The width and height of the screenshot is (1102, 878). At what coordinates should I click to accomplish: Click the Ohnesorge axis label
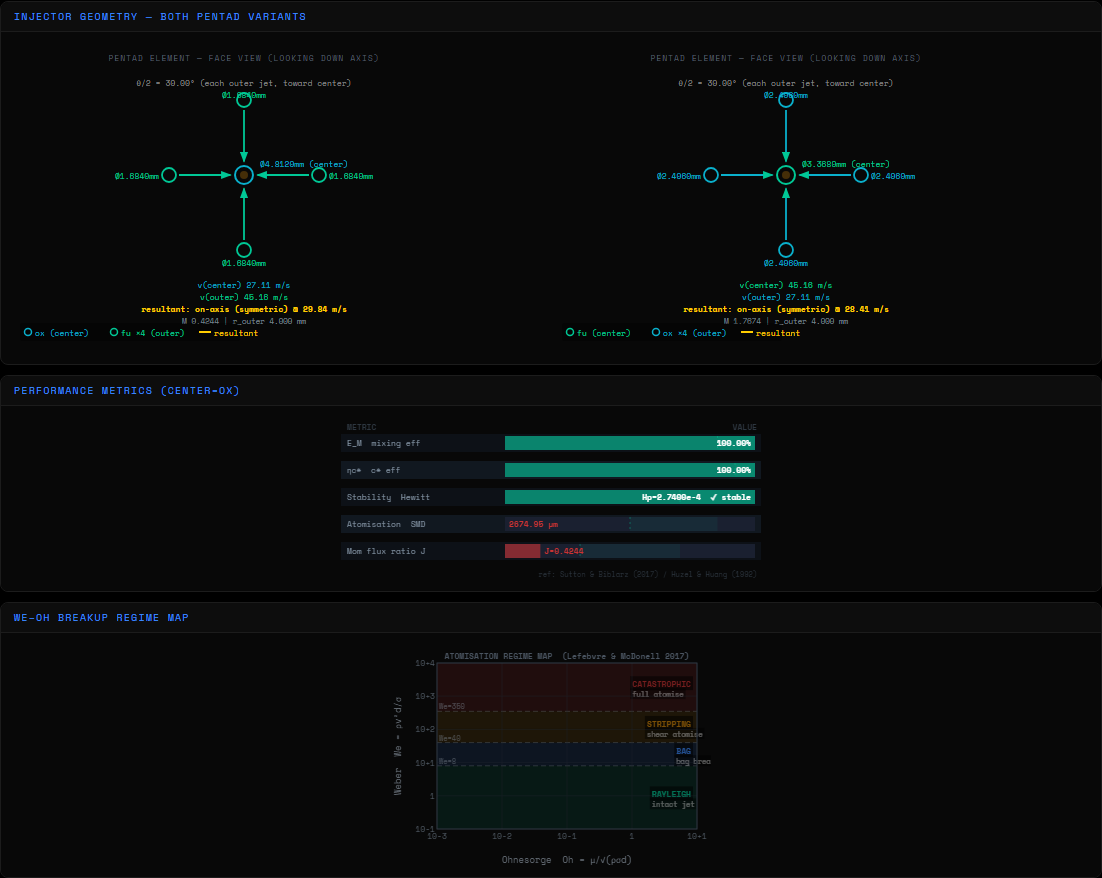pyautogui.click(x=566, y=860)
